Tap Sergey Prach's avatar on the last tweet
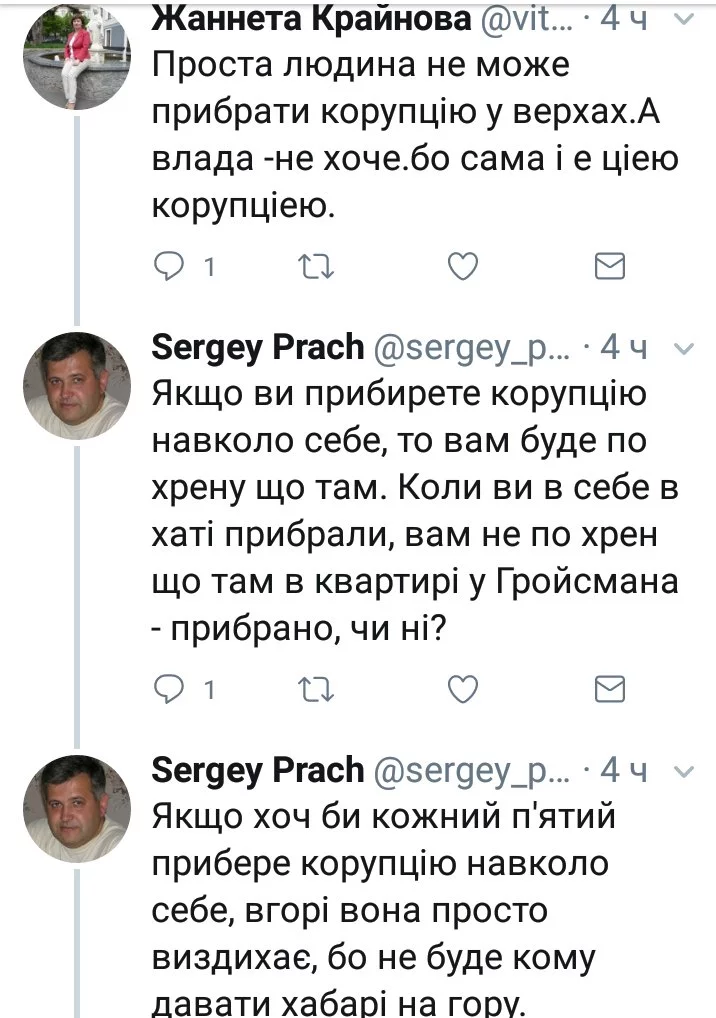The image size is (716, 1018). click(x=78, y=808)
